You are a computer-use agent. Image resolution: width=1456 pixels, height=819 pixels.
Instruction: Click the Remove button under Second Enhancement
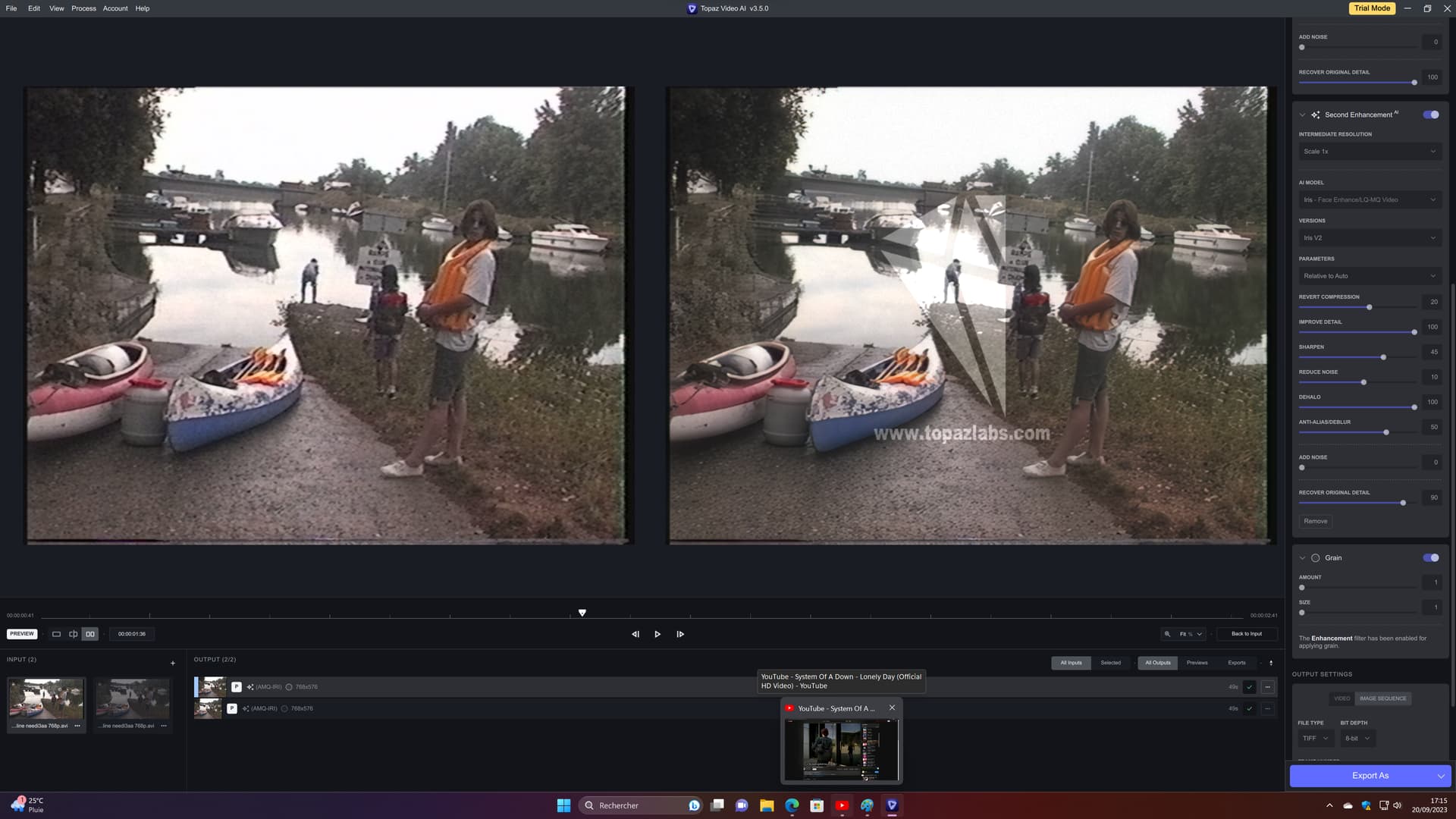coord(1315,521)
